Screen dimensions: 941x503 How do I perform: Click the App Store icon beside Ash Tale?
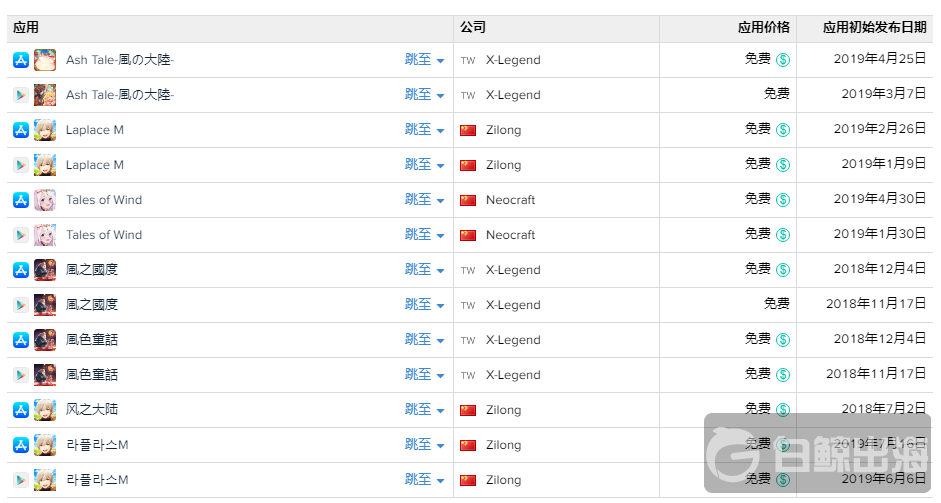(21, 60)
